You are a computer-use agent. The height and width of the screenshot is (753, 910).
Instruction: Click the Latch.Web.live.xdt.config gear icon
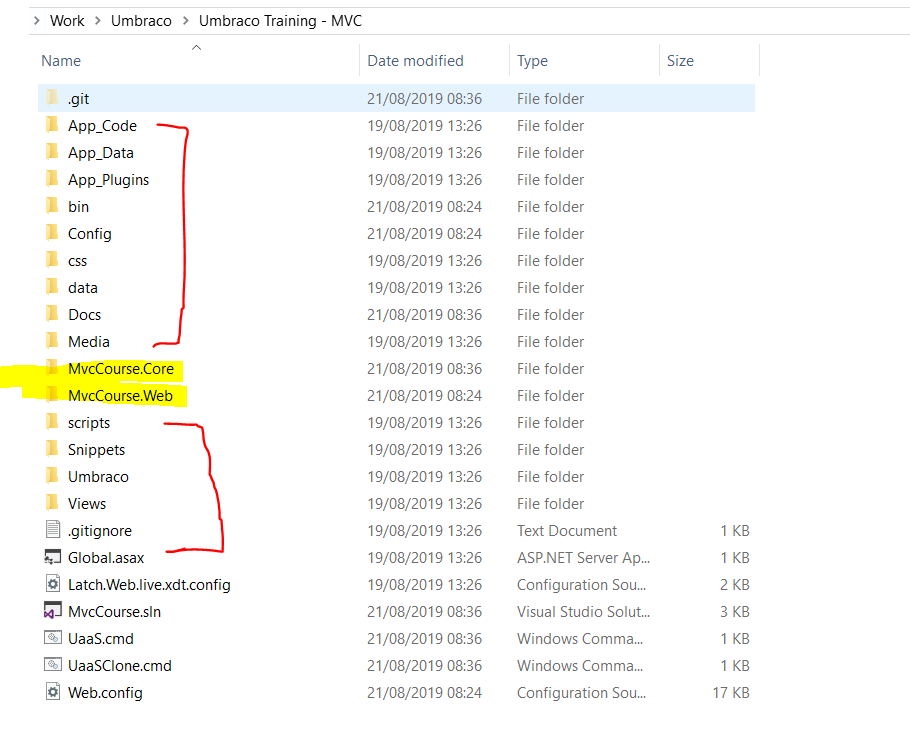(53, 583)
